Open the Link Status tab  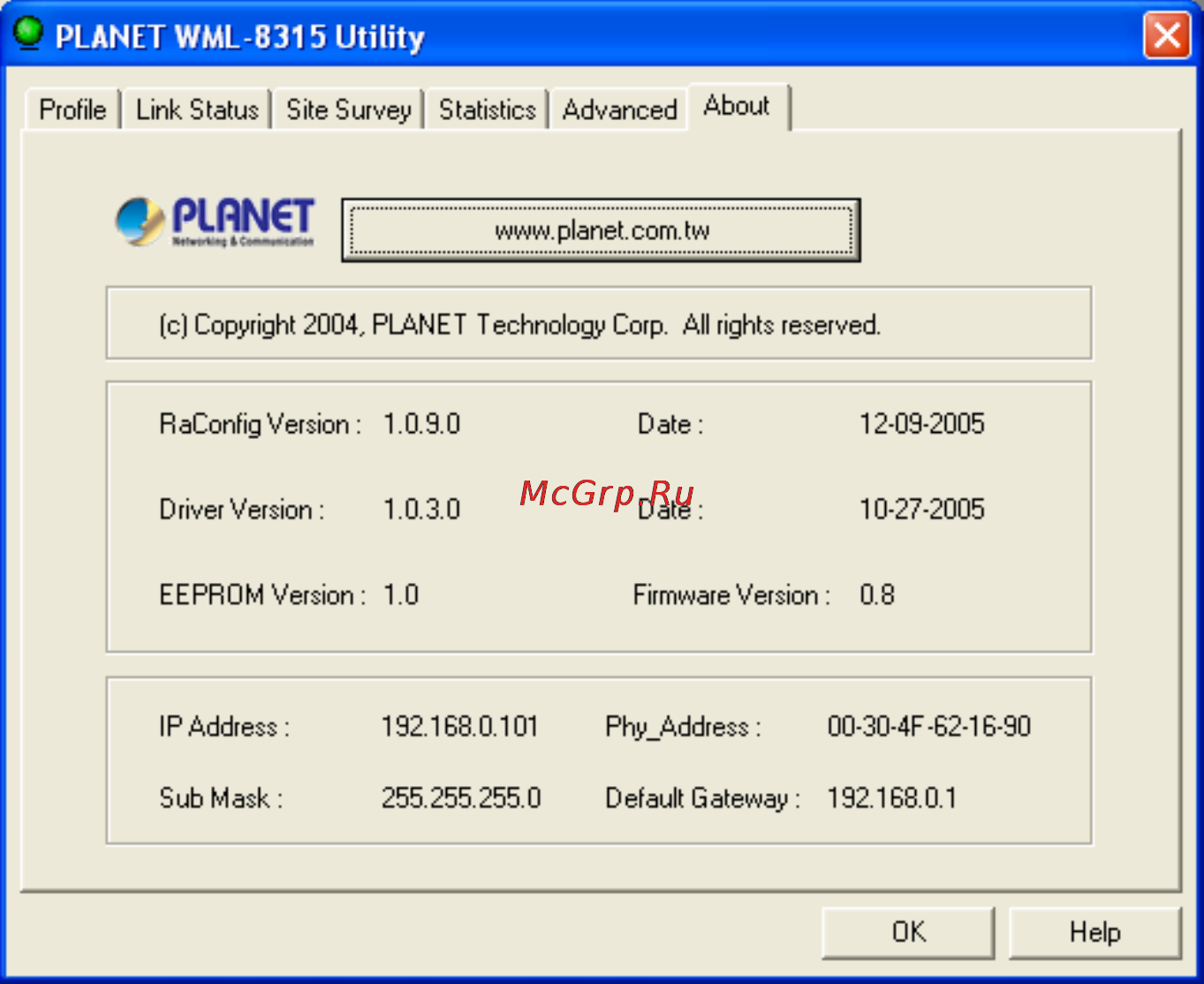click(197, 110)
